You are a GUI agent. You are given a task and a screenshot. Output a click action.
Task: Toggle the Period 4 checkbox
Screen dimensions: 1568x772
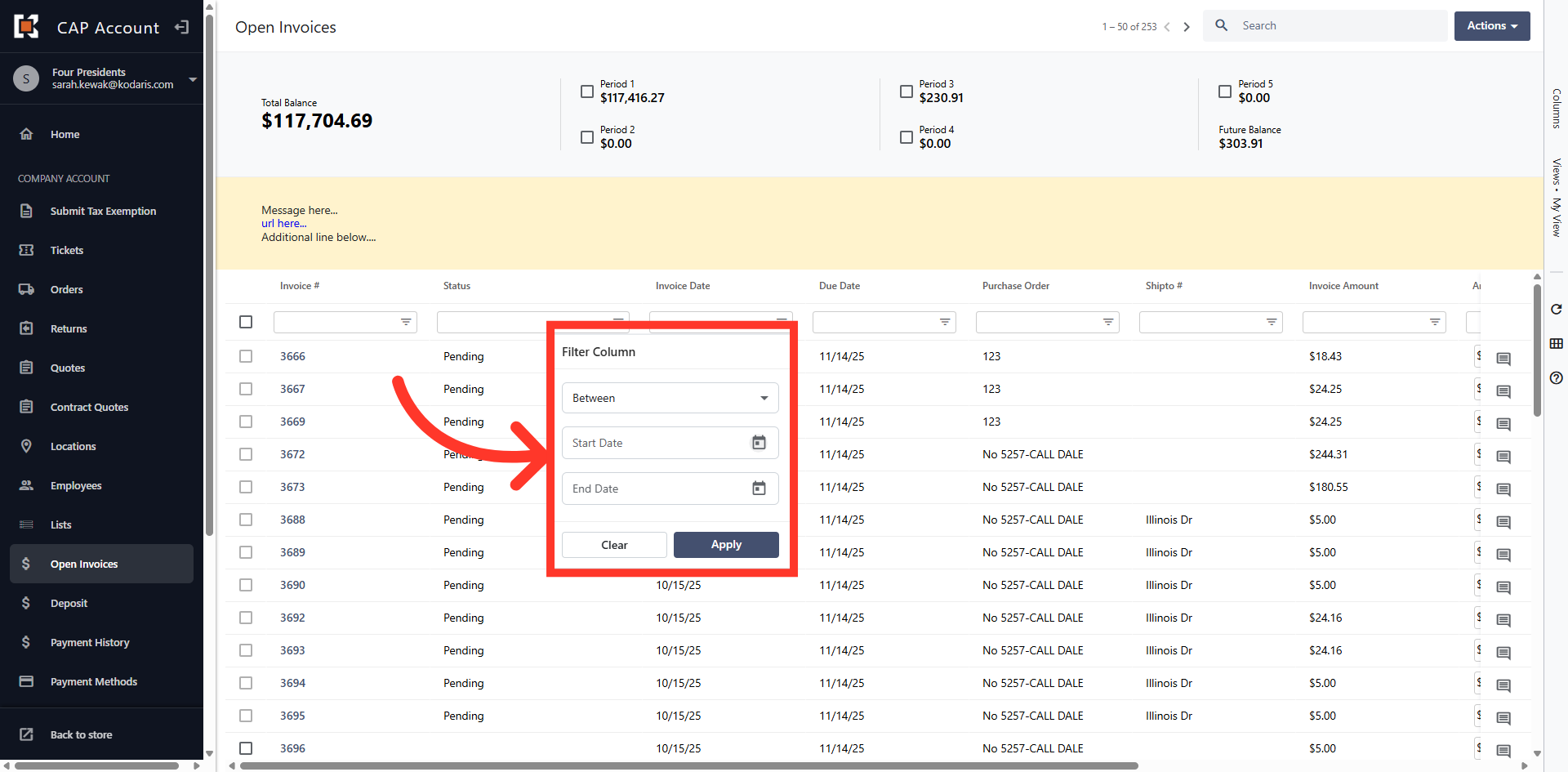[906, 137]
